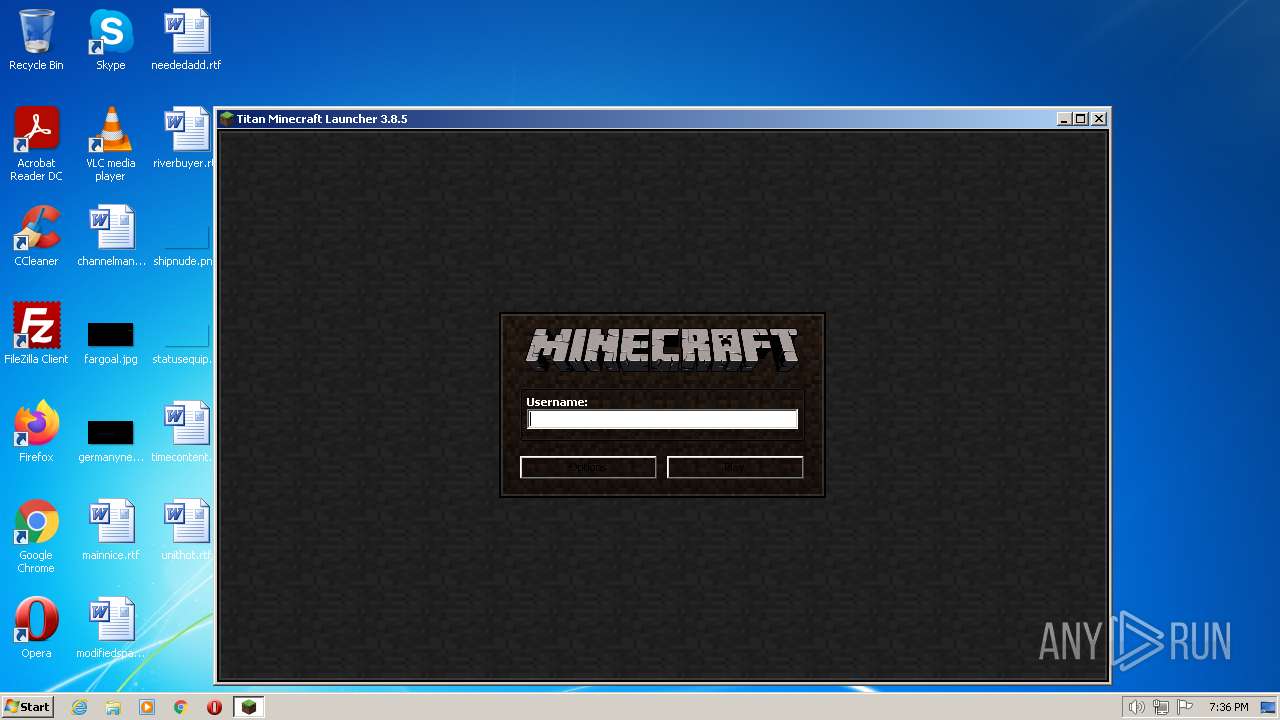
Task: Select the Opera desktop shortcut
Action: (x=36, y=628)
